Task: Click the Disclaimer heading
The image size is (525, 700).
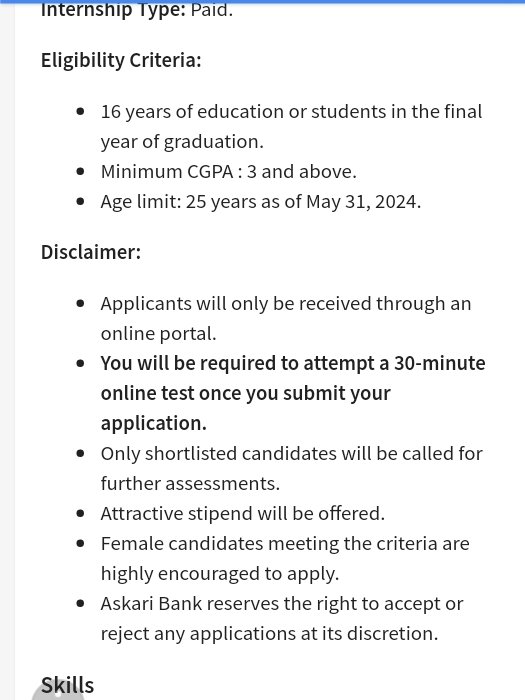Action: [x=91, y=252]
